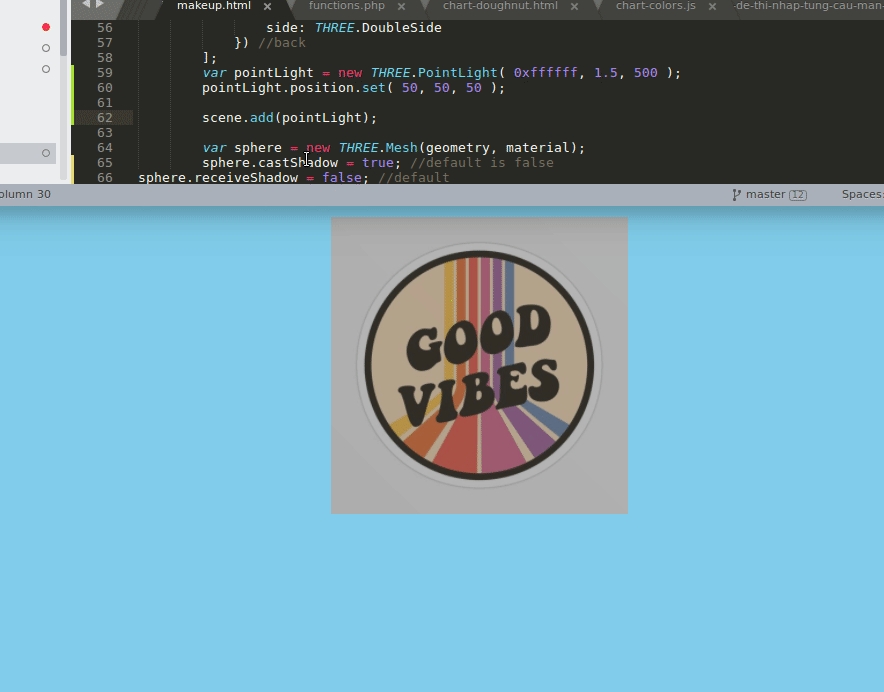Select the makeup.html tab
Screen dimensions: 884x692
tap(213, 6)
